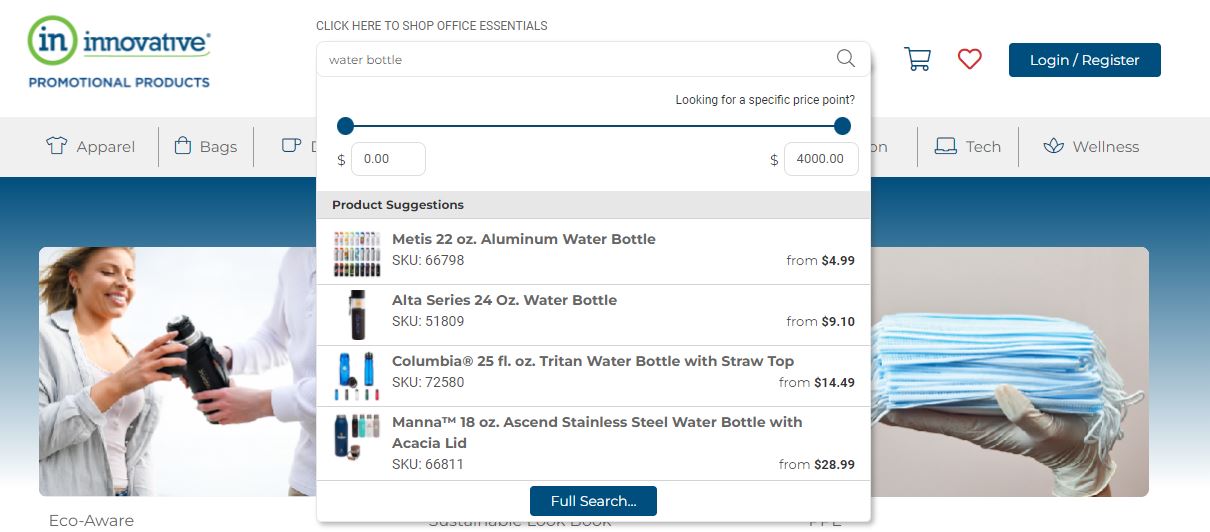
Task: Click the Wellness lotus icon
Action: [1053, 146]
